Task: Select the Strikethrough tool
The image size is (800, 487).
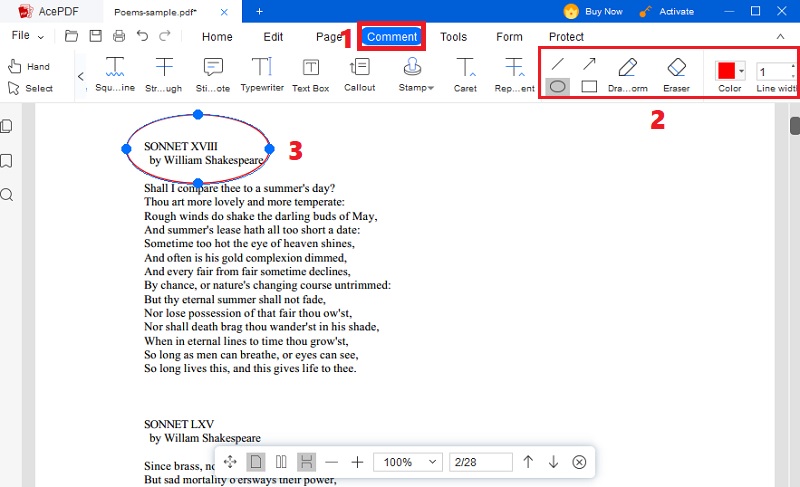Action: (164, 74)
